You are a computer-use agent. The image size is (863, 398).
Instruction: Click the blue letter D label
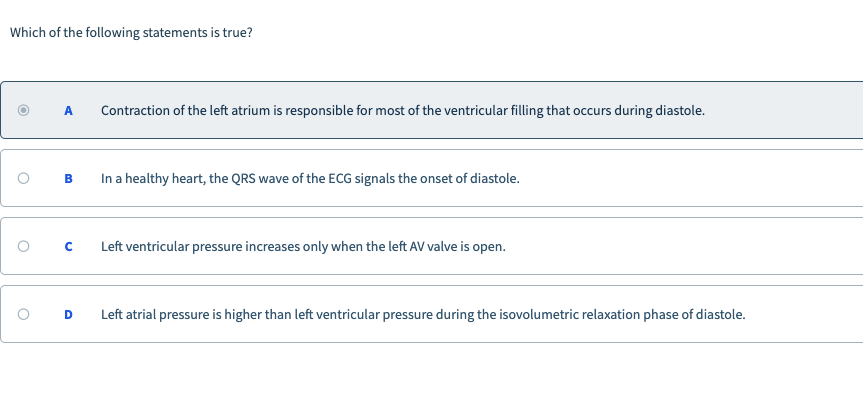(68, 315)
